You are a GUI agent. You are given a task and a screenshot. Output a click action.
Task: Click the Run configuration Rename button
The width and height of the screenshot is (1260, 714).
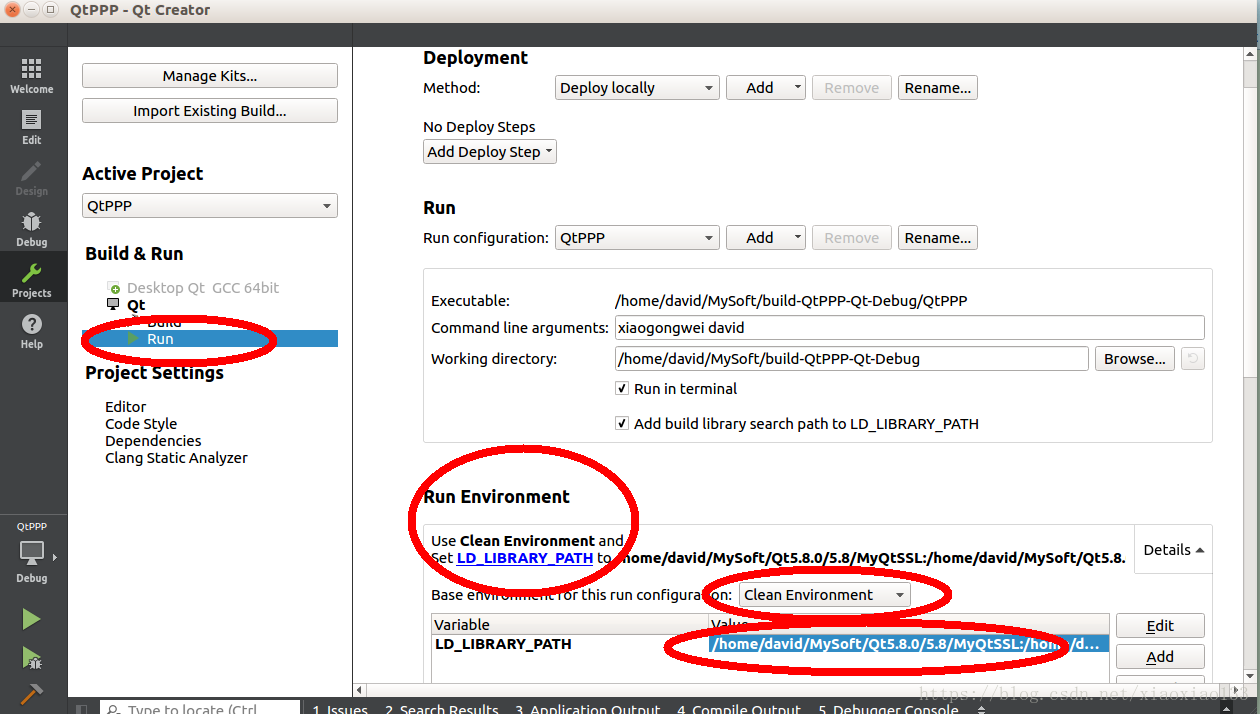937,238
